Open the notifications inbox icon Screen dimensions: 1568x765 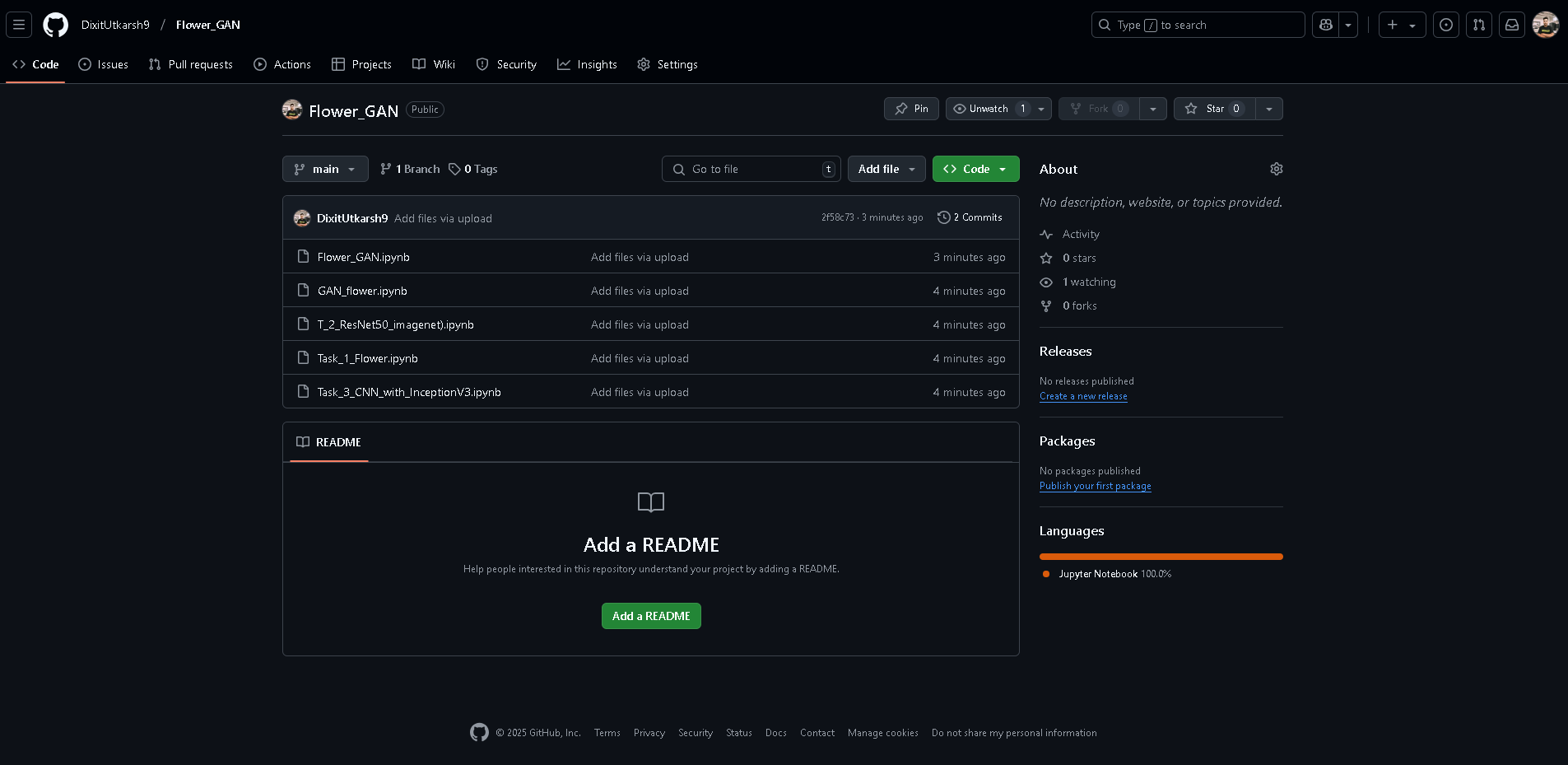click(x=1512, y=25)
